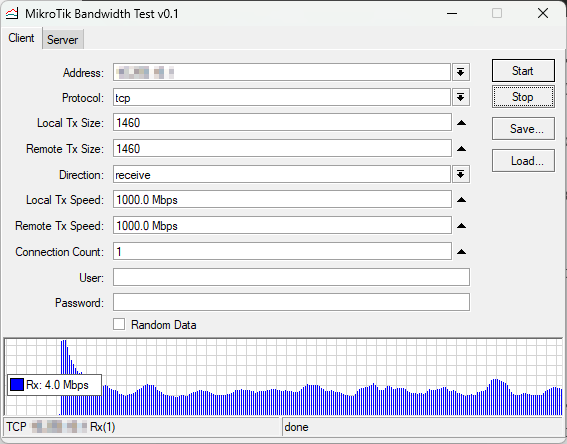Viewport: 567px width, 444px height.
Task: Click the Direction field showing receive
Action: (282, 174)
